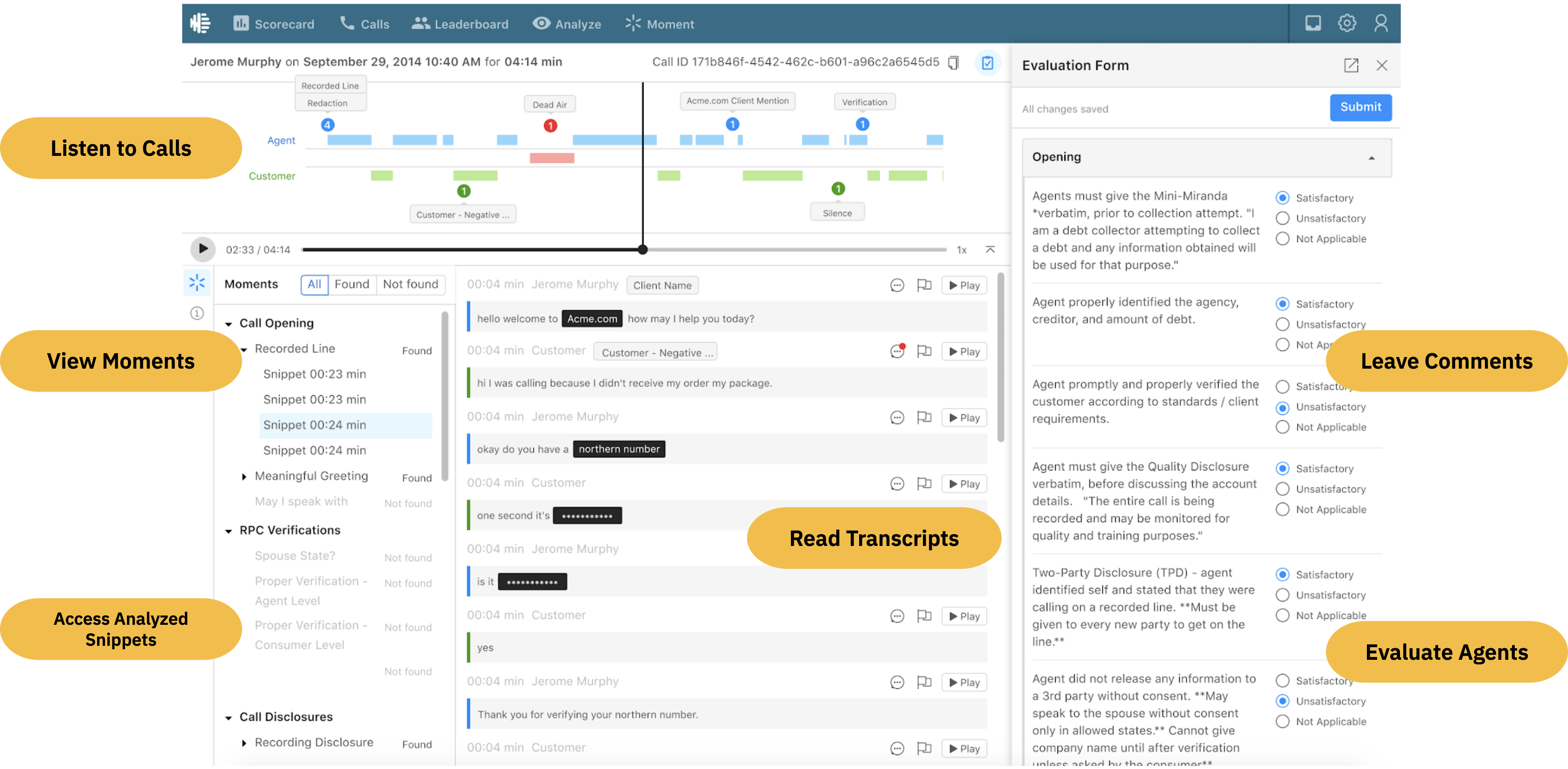Image resolution: width=1568 pixels, height=769 pixels.
Task: Open the Scorecard nav item
Action: [273, 24]
